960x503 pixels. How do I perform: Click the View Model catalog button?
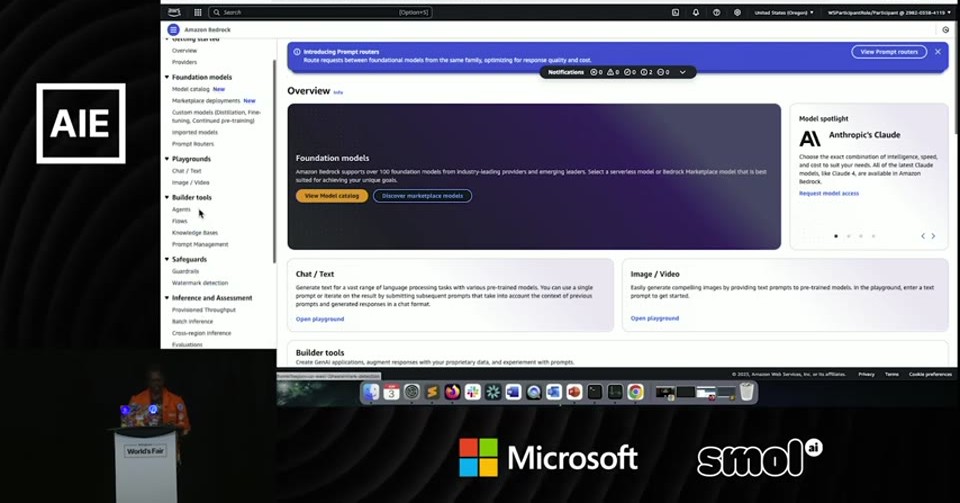[332, 196]
